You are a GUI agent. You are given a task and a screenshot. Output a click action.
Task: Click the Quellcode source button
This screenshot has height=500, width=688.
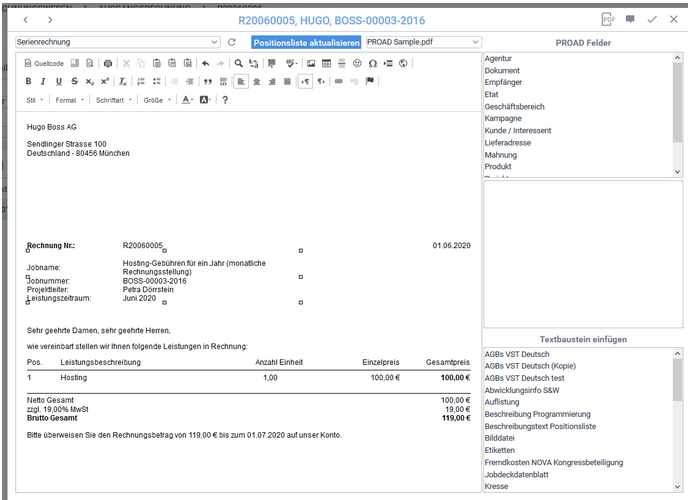pyautogui.click(x=44, y=63)
